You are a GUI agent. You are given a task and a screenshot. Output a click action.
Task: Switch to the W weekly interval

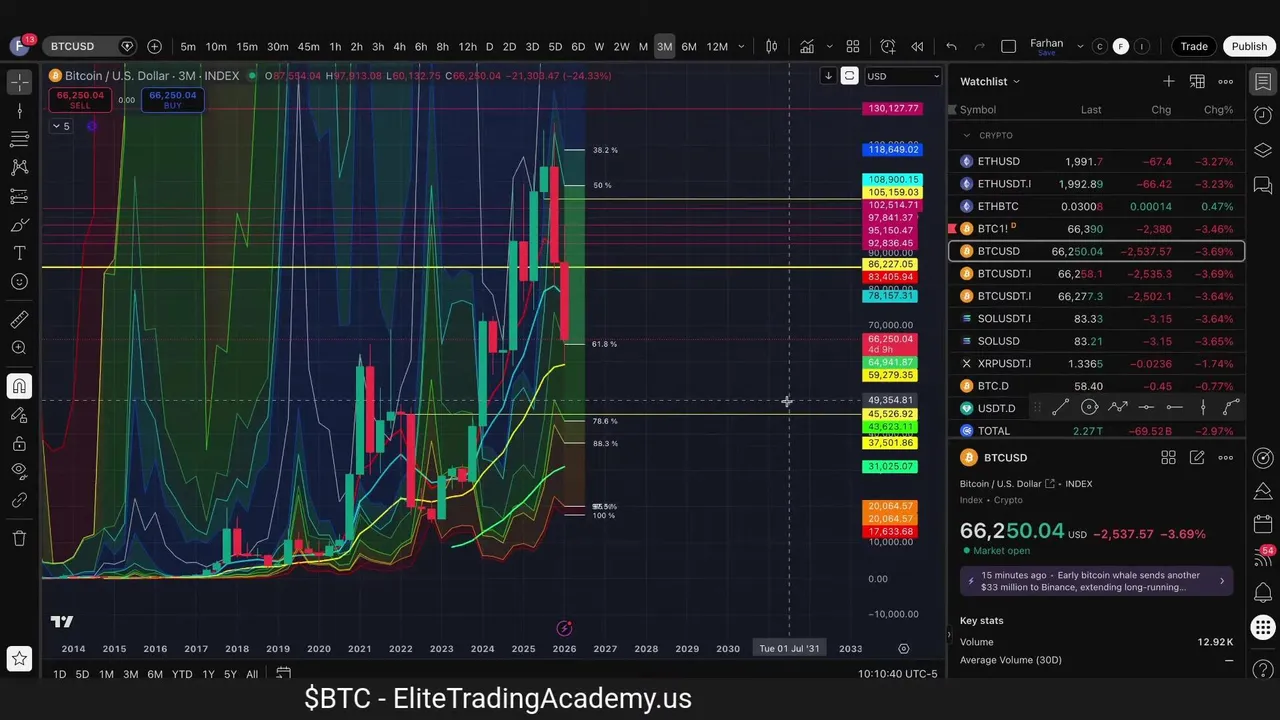tap(599, 46)
